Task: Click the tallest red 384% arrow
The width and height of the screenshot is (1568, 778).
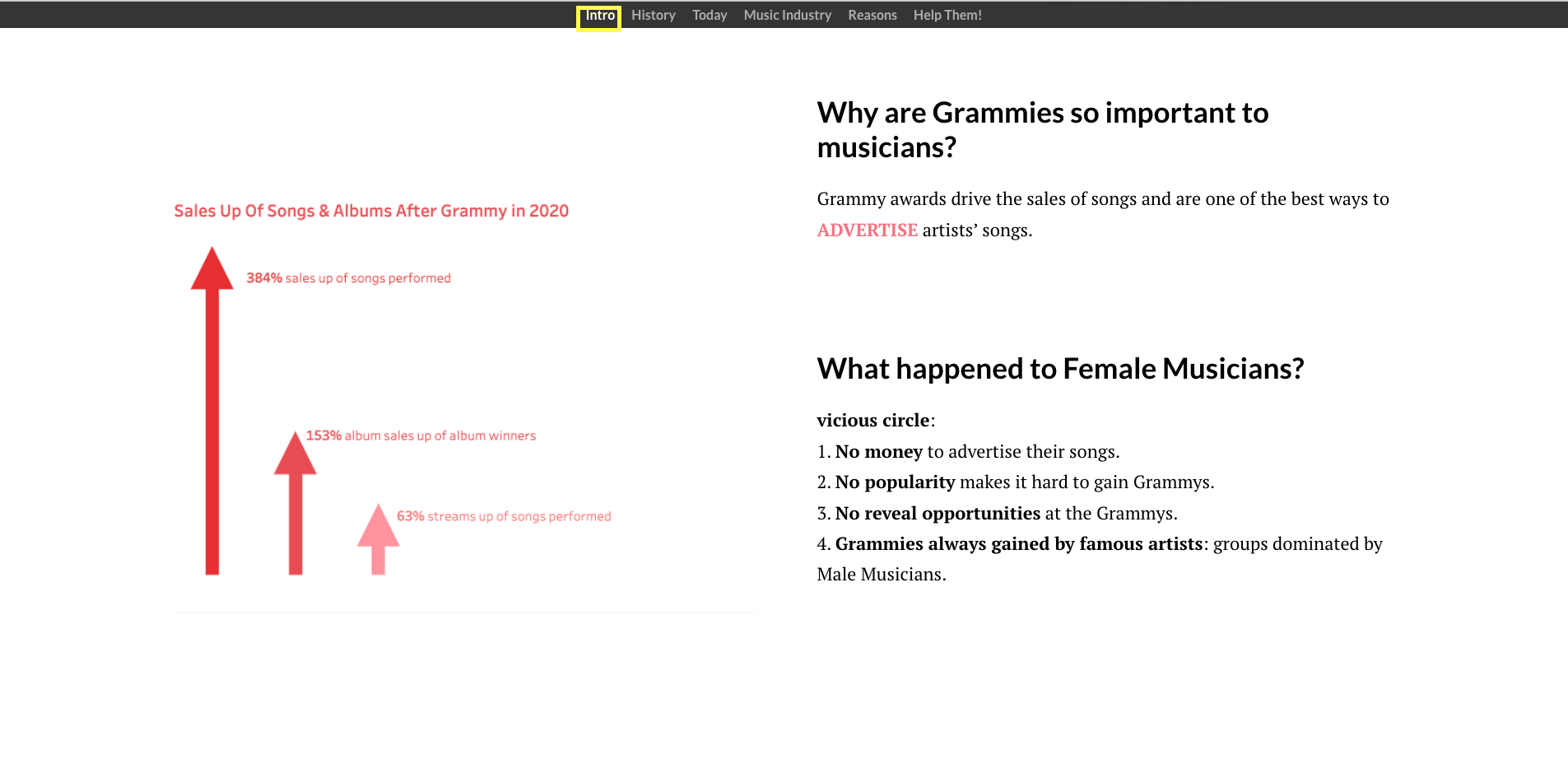Action: coord(212,411)
